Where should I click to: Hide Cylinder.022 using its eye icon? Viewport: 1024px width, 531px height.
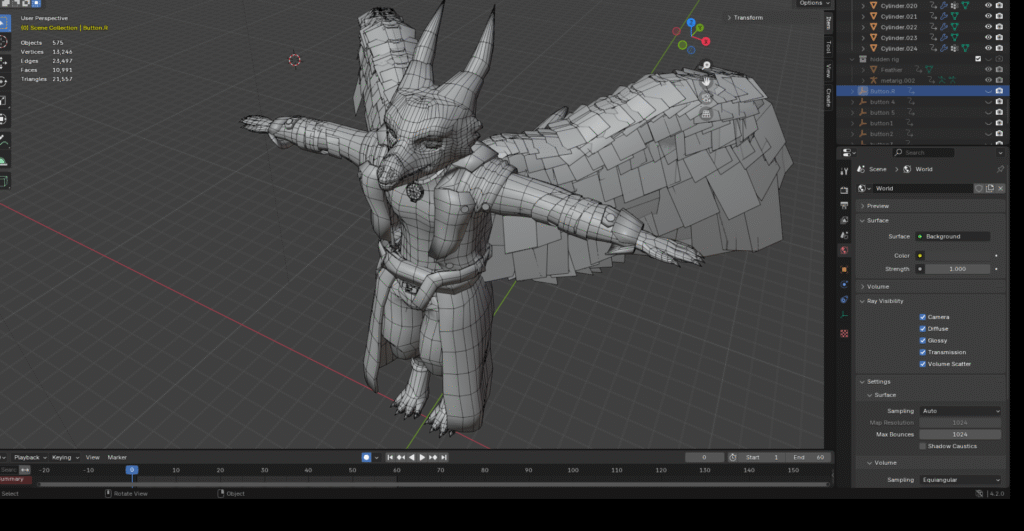pos(988,27)
